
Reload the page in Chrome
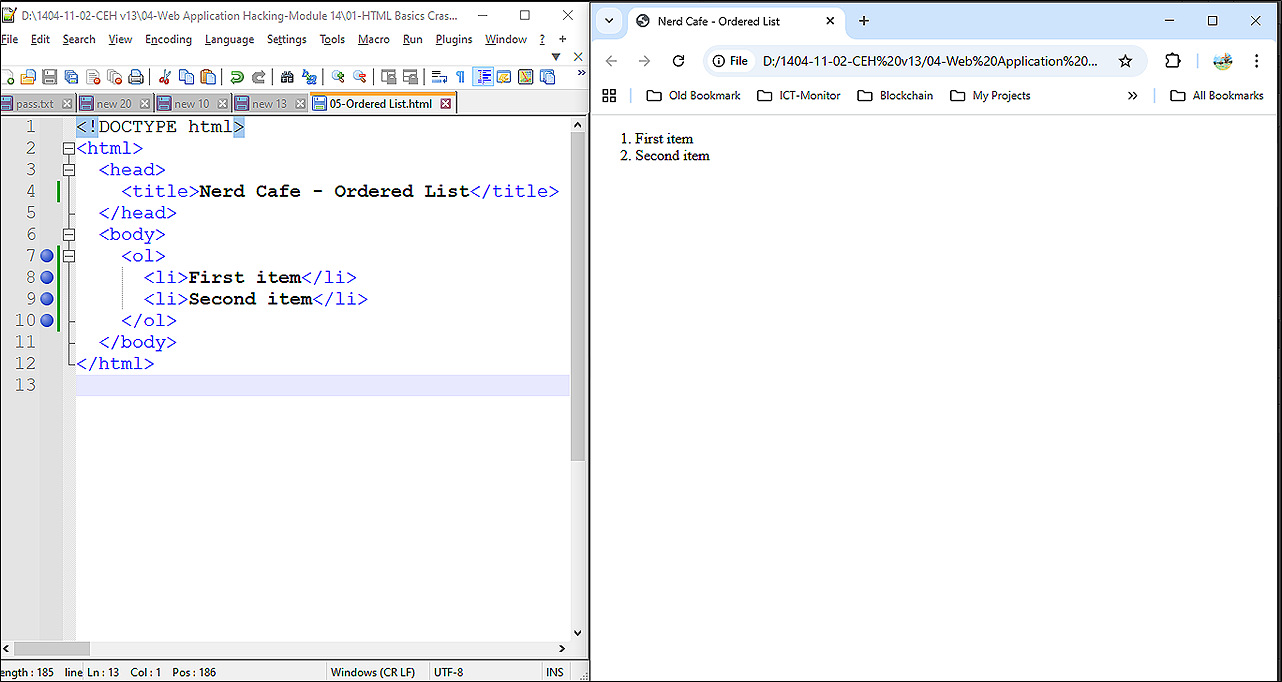pyautogui.click(x=678, y=61)
